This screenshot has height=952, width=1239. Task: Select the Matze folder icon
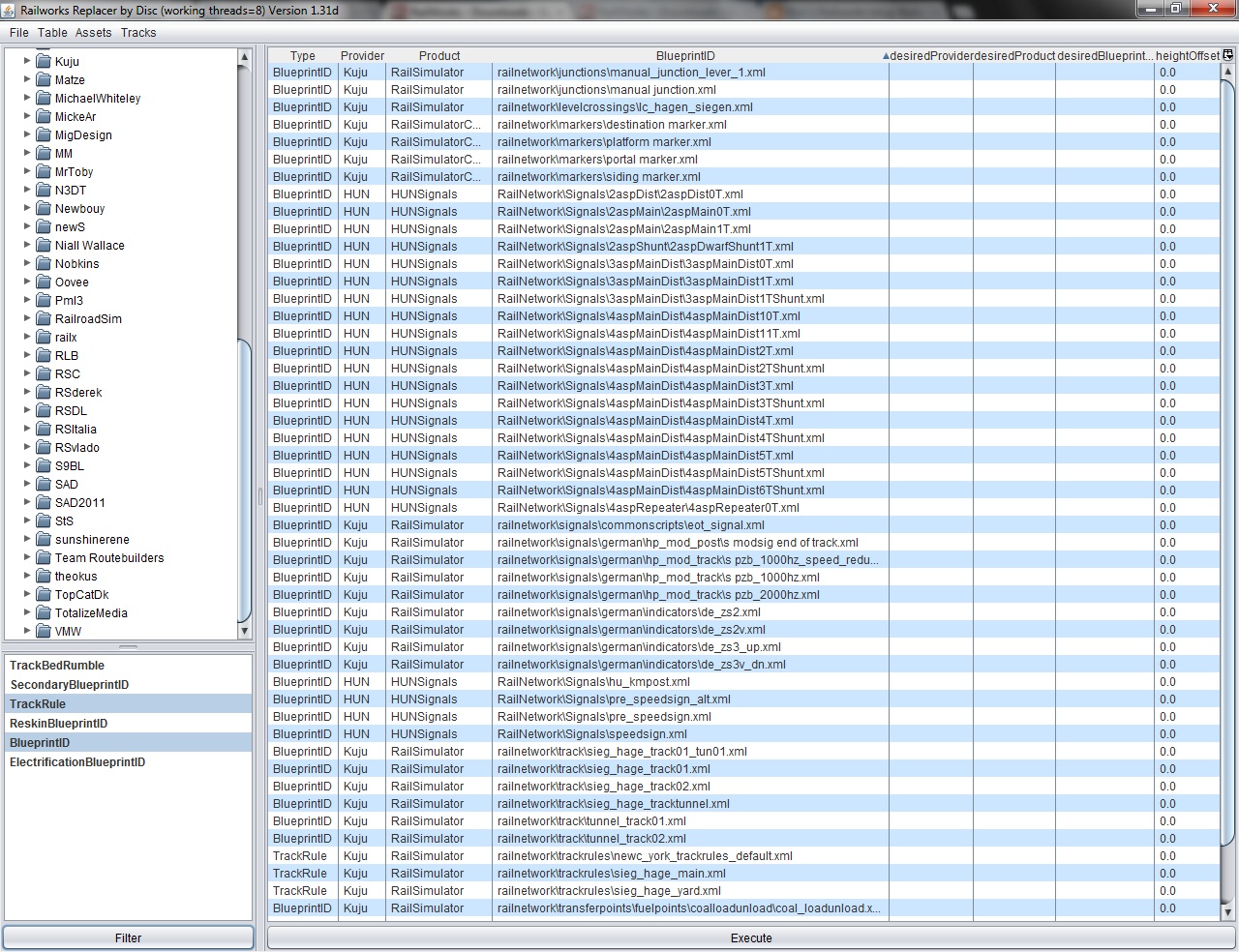point(43,79)
